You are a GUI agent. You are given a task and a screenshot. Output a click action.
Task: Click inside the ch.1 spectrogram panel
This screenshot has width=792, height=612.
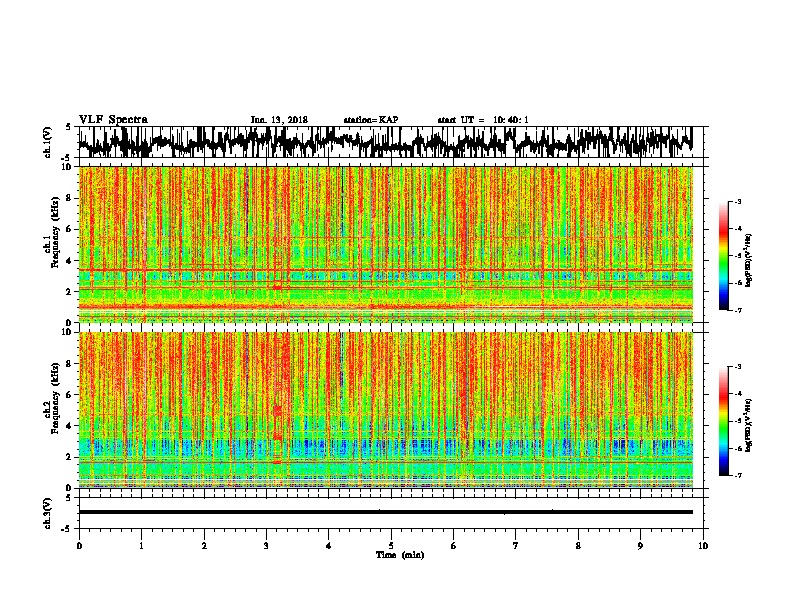click(385, 244)
